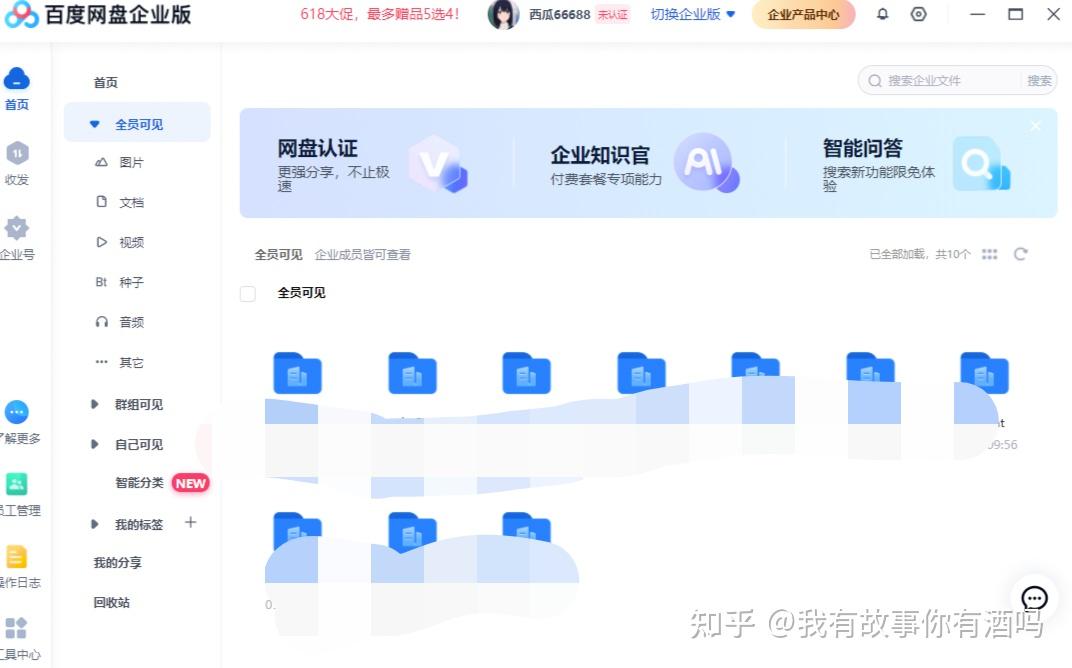Open 回收站 recycle bin
The image size is (1072, 668).
(x=111, y=602)
